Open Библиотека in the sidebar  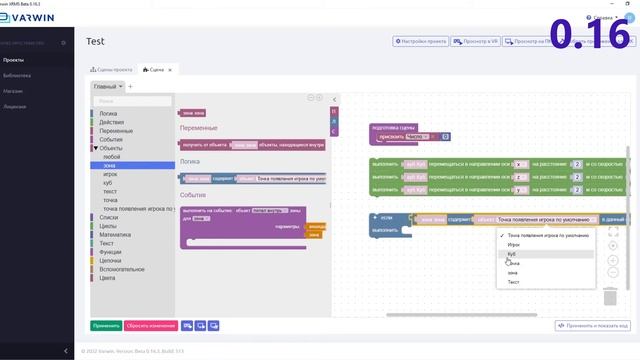[x=17, y=76]
